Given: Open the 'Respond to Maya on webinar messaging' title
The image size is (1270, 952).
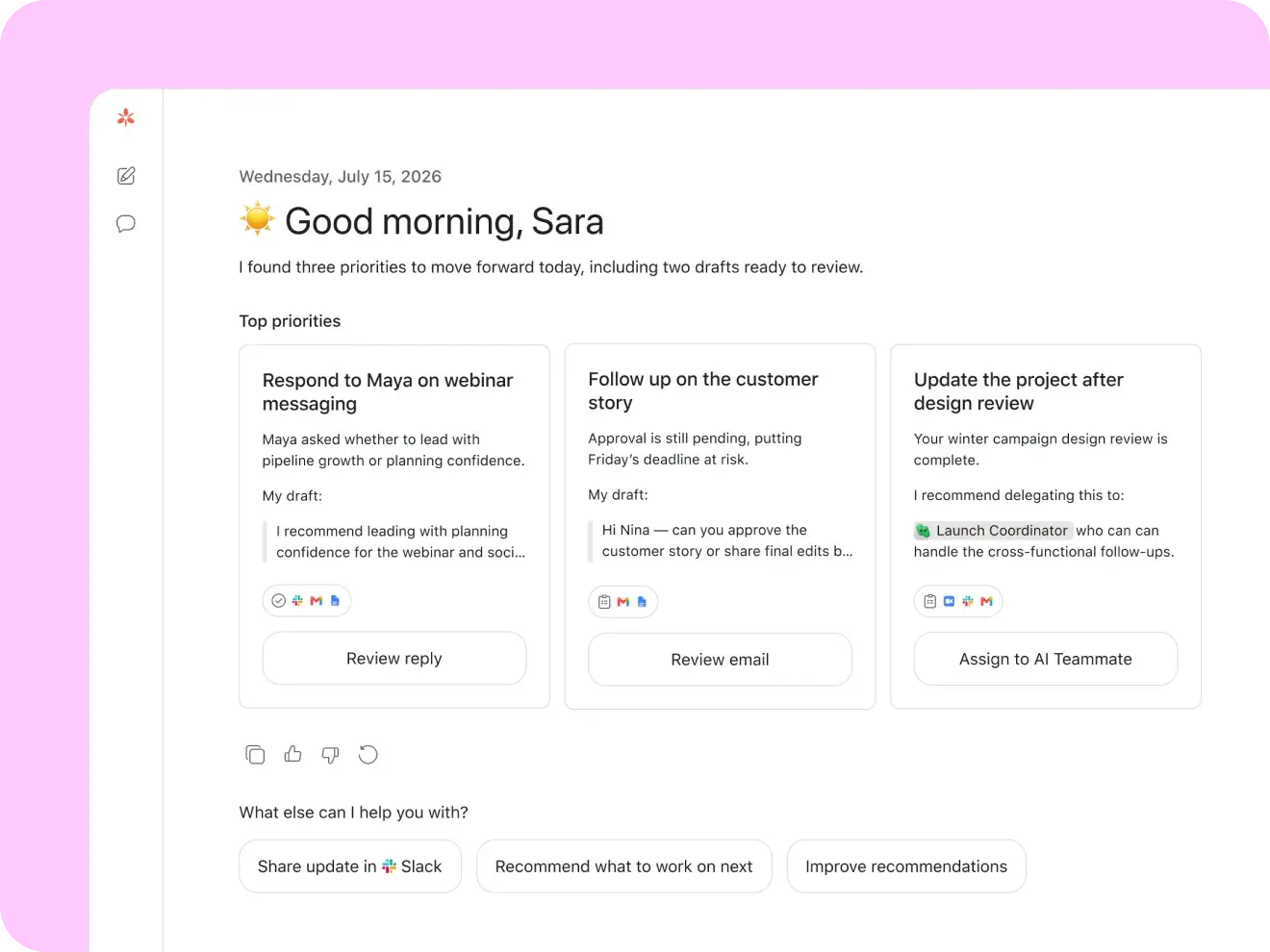Looking at the screenshot, I should click(x=388, y=392).
